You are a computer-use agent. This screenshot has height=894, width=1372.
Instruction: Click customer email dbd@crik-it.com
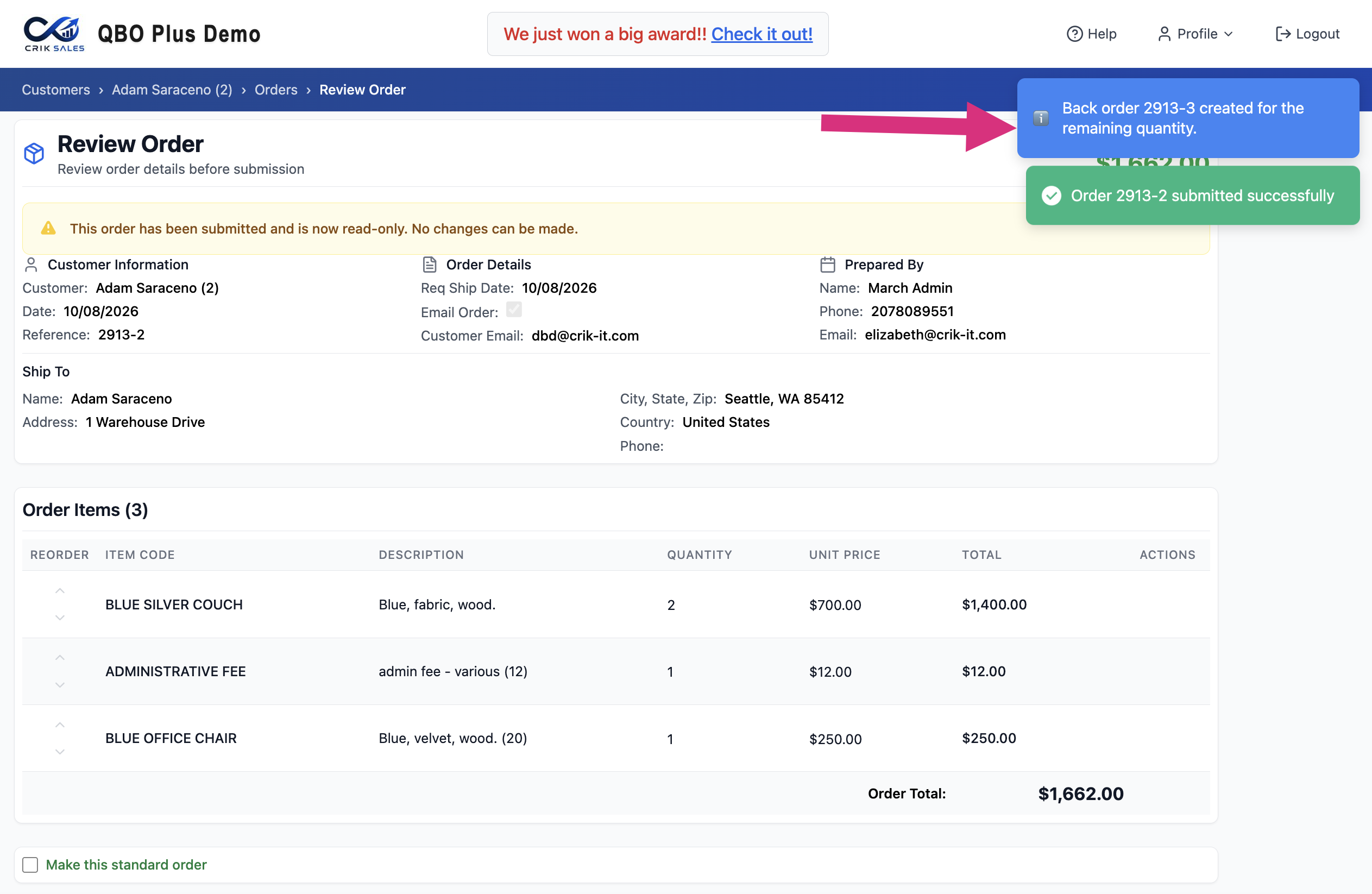(584, 336)
